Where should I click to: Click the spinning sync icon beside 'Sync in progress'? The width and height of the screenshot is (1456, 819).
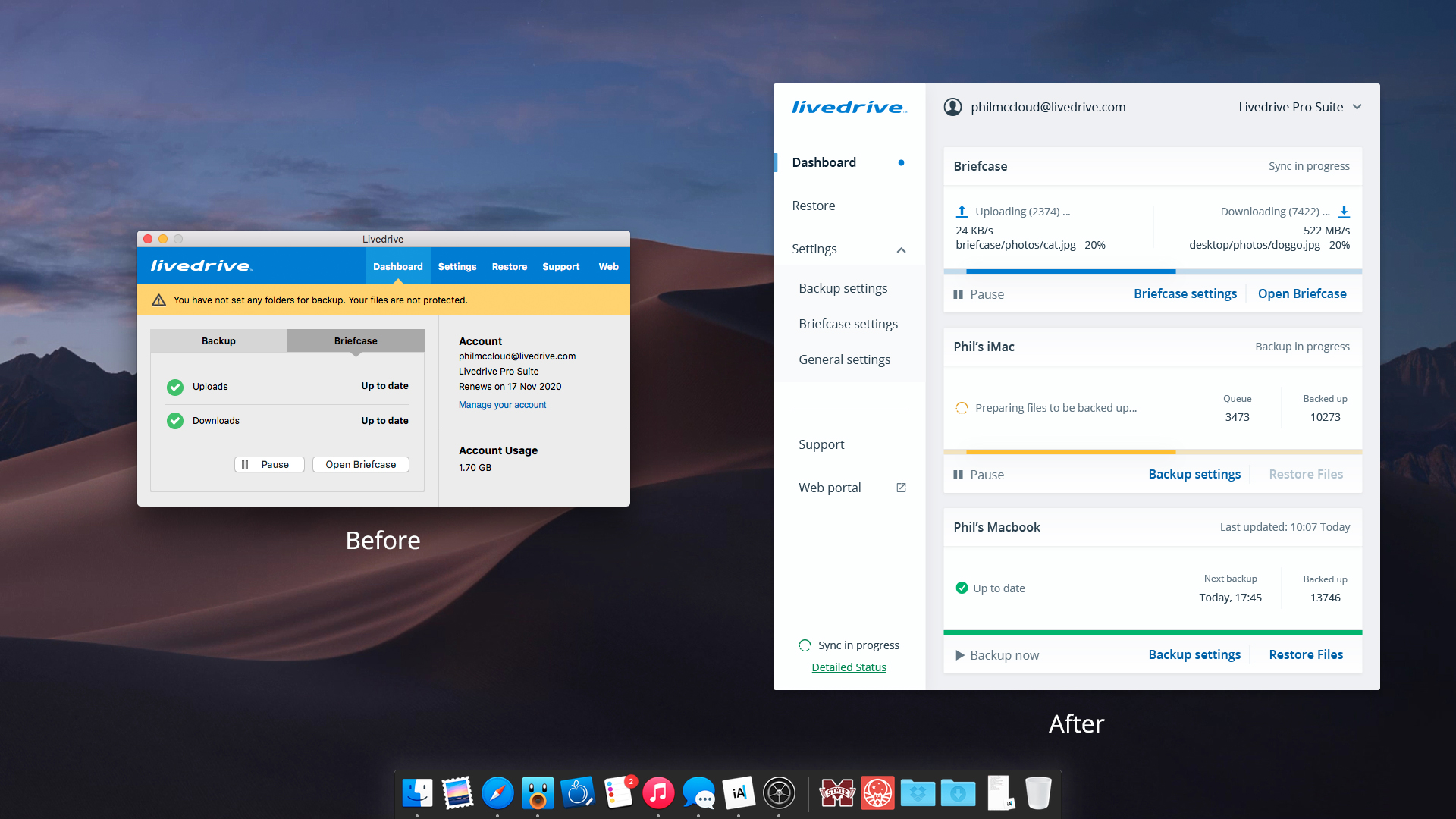805,645
